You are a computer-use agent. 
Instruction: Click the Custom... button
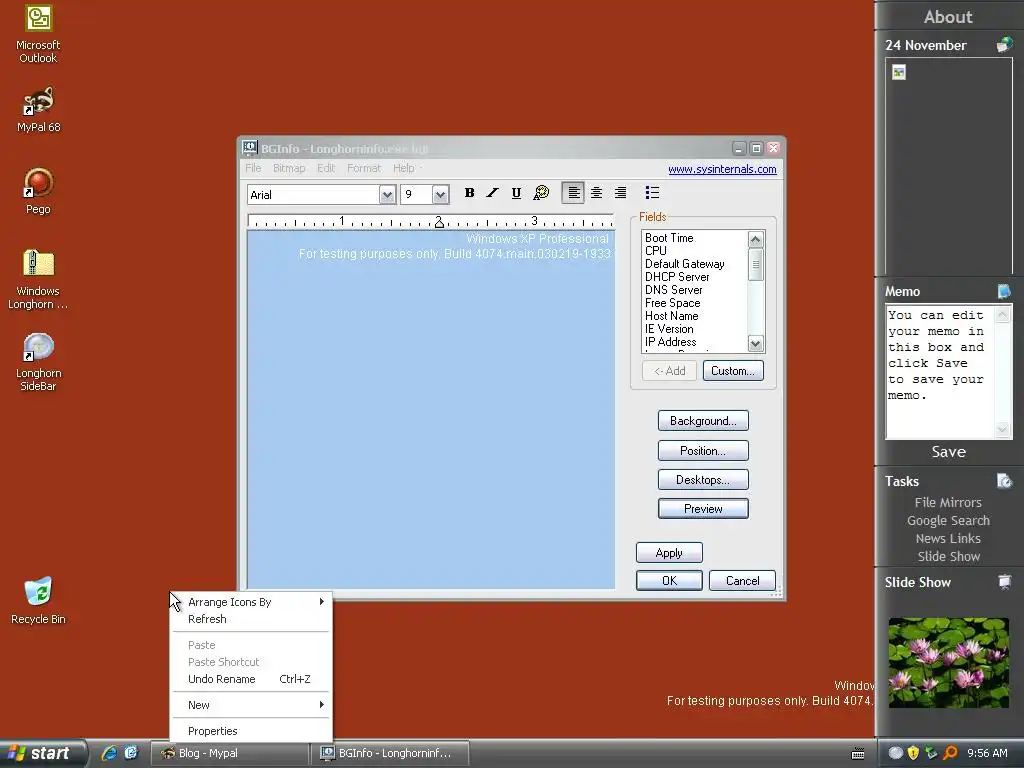pos(733,371)
